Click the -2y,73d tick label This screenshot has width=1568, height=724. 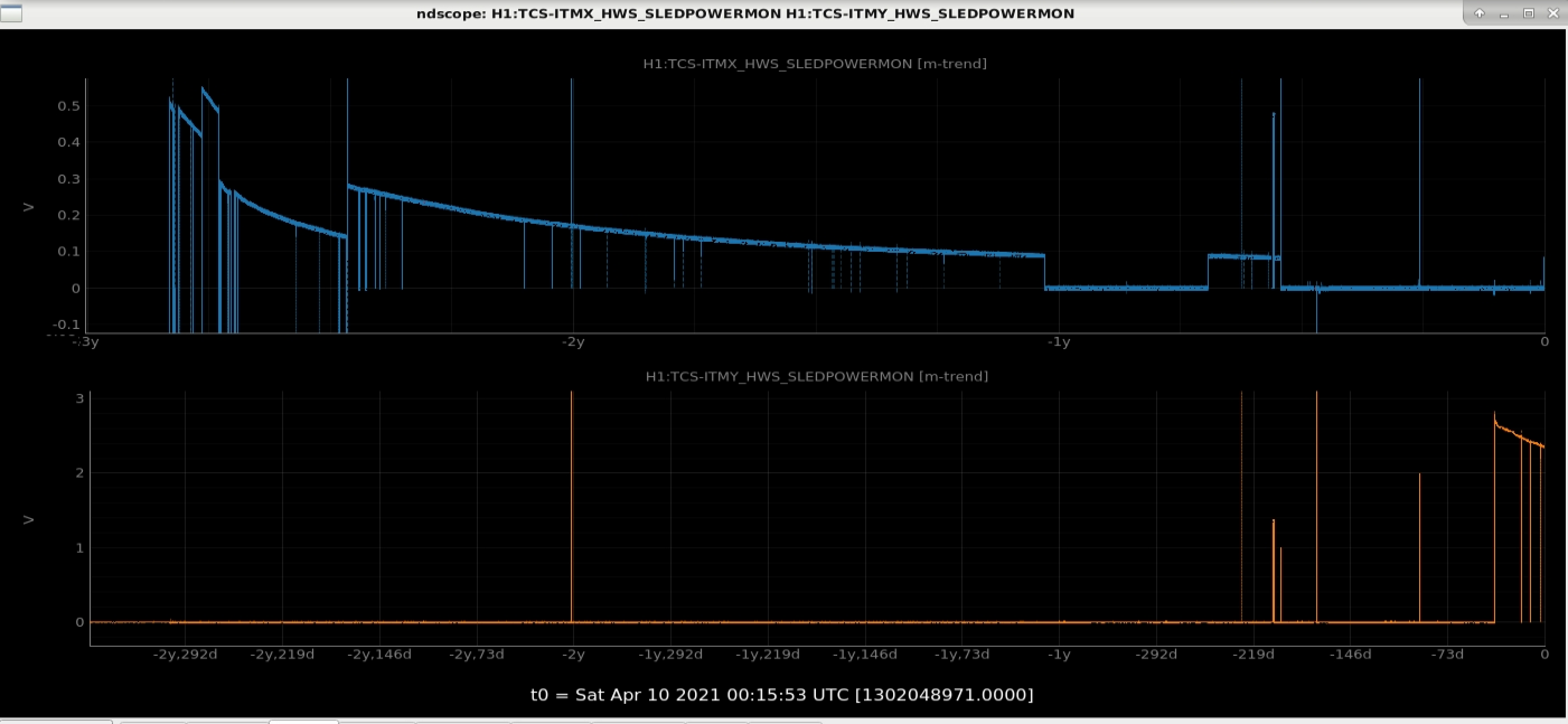coord(477,655)
